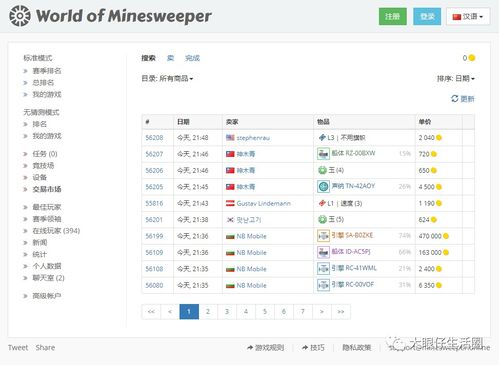
Task: Switch to the 卖 tab
Action: [170, 58]
